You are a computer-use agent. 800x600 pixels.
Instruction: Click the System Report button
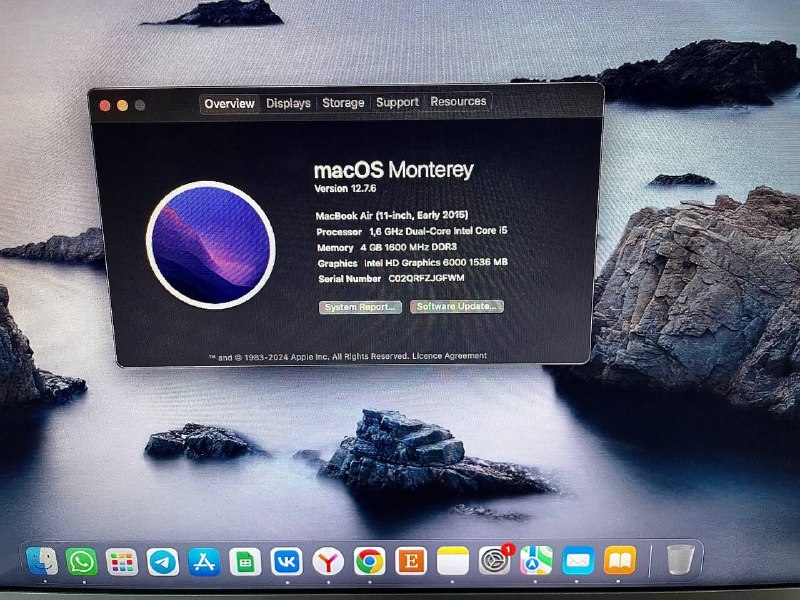(360, 307)
